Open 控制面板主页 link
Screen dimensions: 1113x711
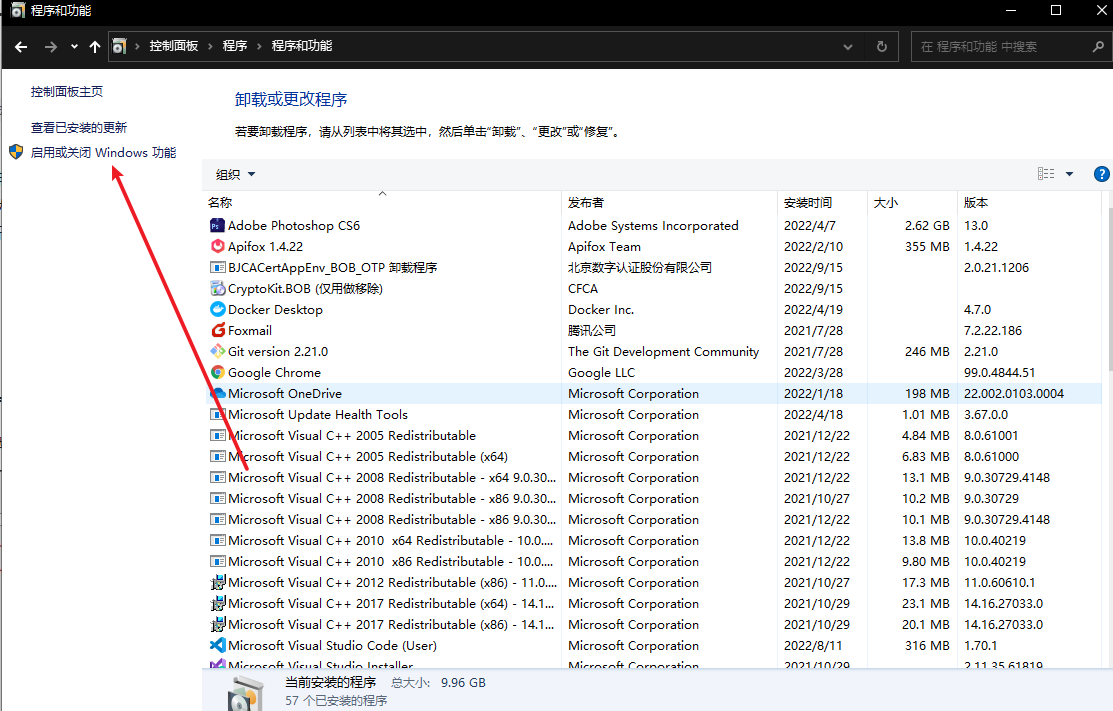tap(67, 92)
